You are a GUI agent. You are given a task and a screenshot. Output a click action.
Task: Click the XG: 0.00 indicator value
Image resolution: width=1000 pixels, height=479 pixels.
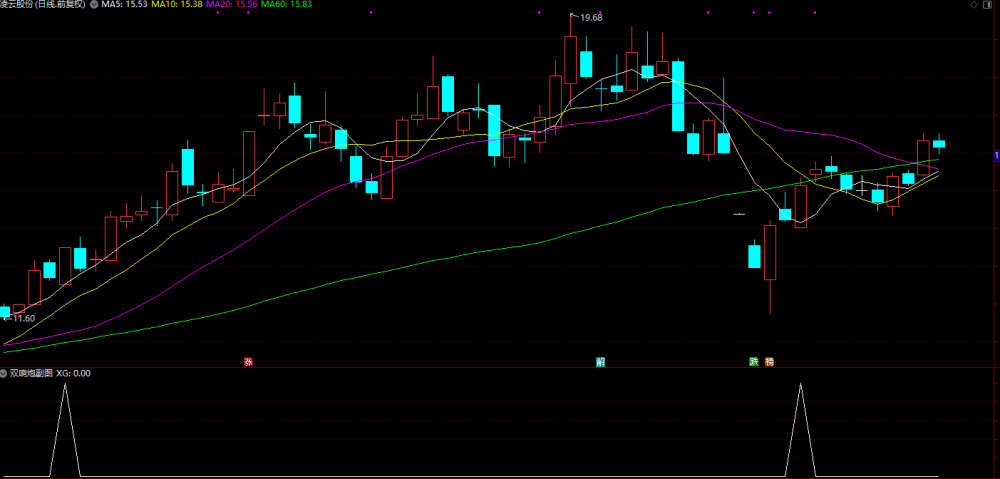click(x=73, y=374)
